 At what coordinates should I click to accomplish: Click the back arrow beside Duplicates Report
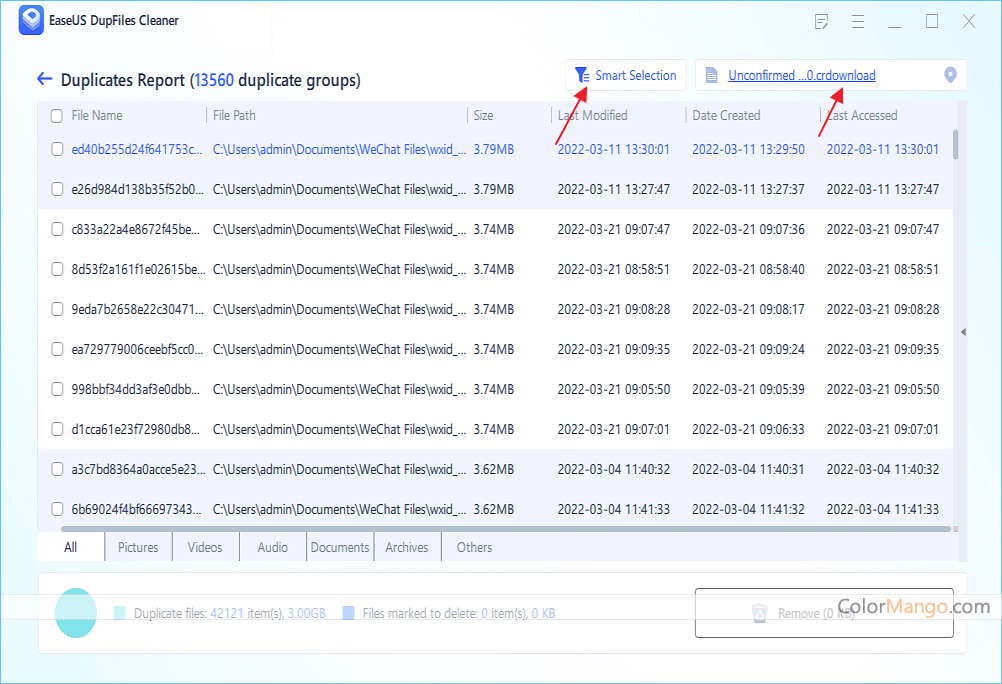44,80
